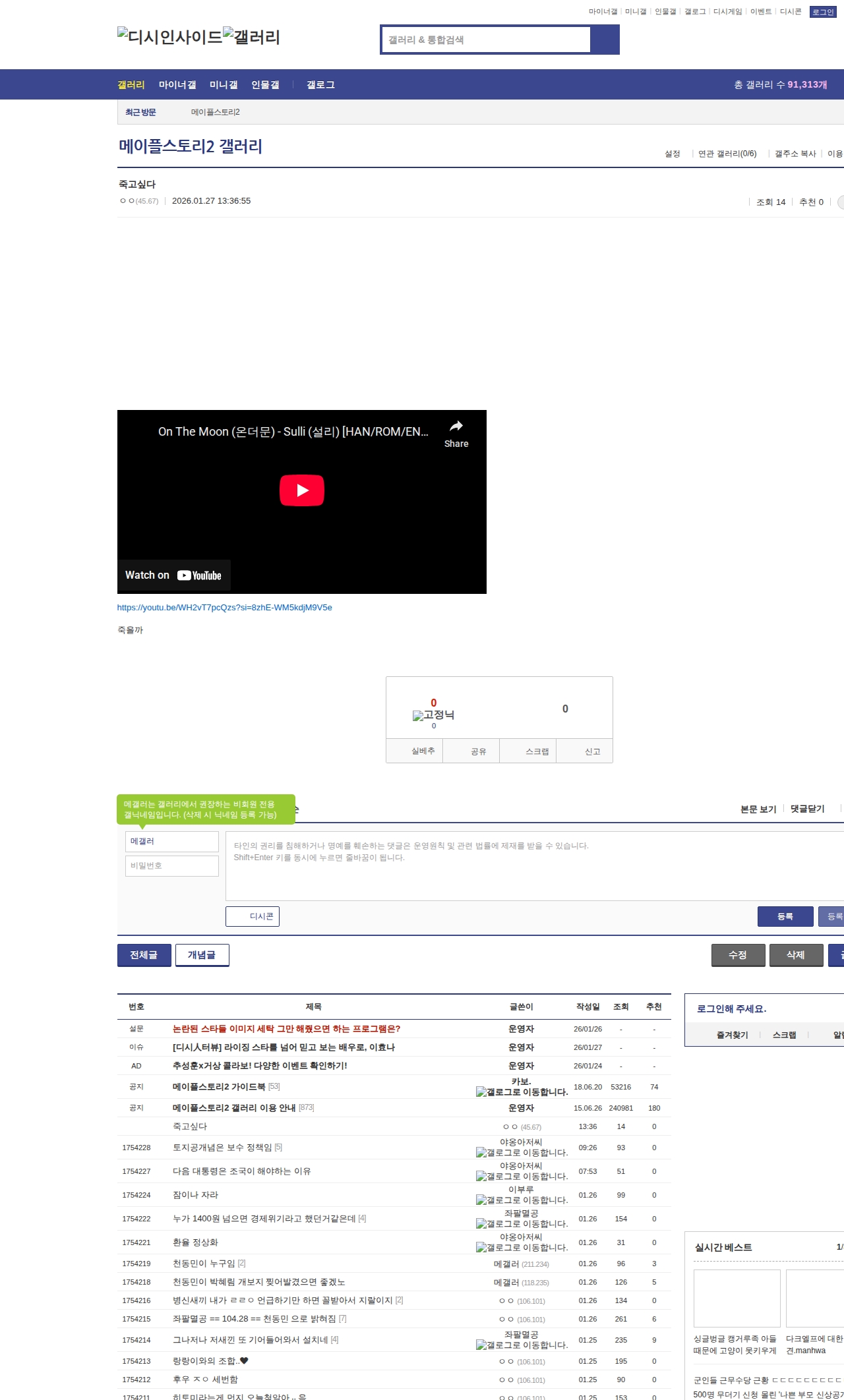Open the 디시콘 picker button

tap(253, 916)
